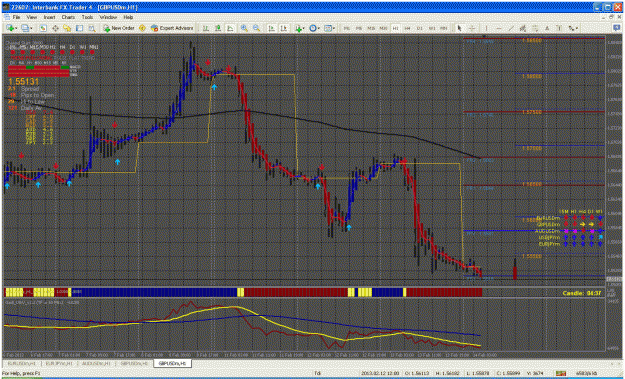This screenshot has width=625, height=379.
Task: Select the equidistant channel tool
Action: [523, 28]
